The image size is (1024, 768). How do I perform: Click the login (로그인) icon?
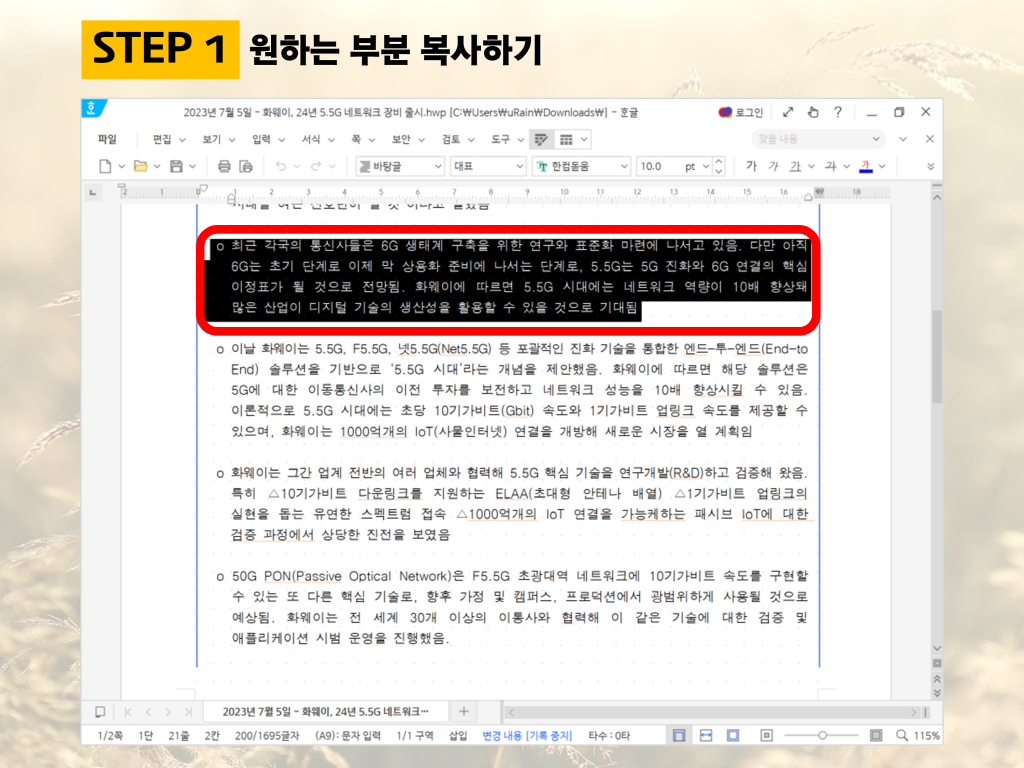coord(741,112)
